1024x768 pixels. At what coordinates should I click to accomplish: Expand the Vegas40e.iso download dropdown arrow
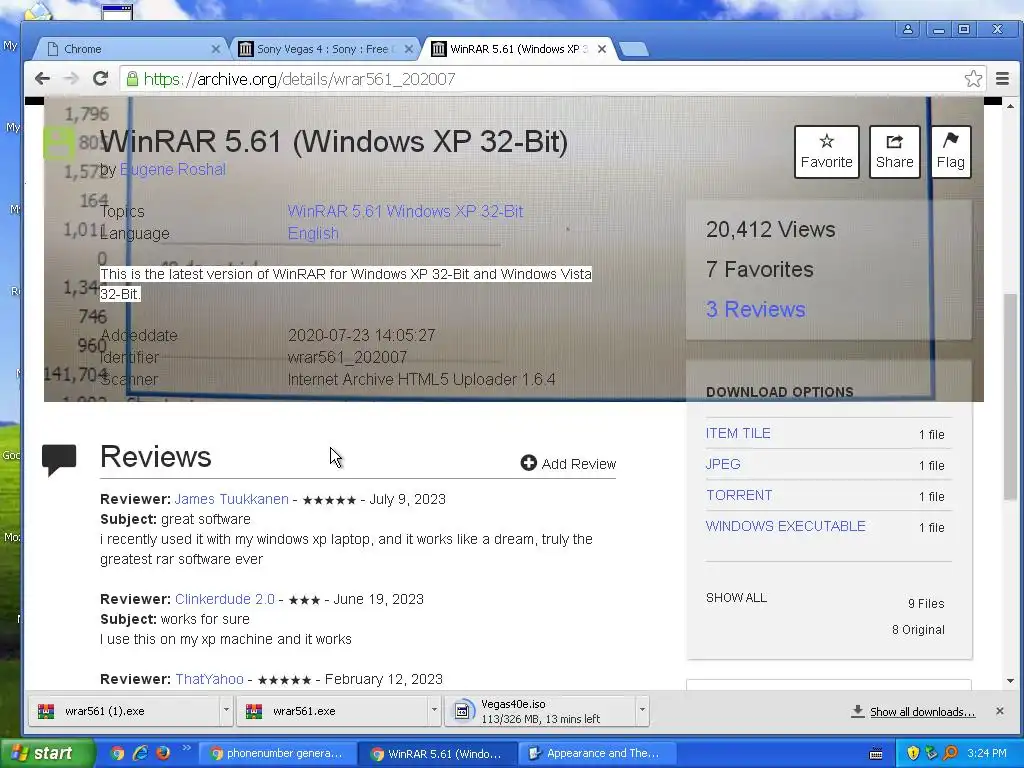click(642, 711)
